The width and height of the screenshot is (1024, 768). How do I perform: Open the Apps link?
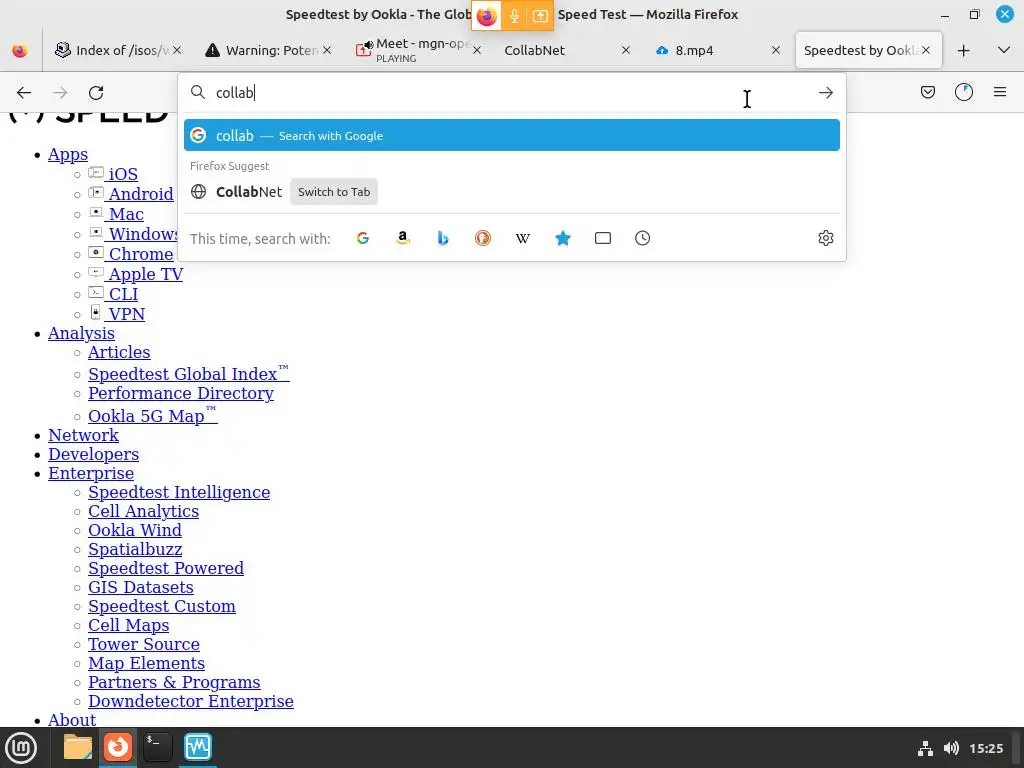pos(68,155)
